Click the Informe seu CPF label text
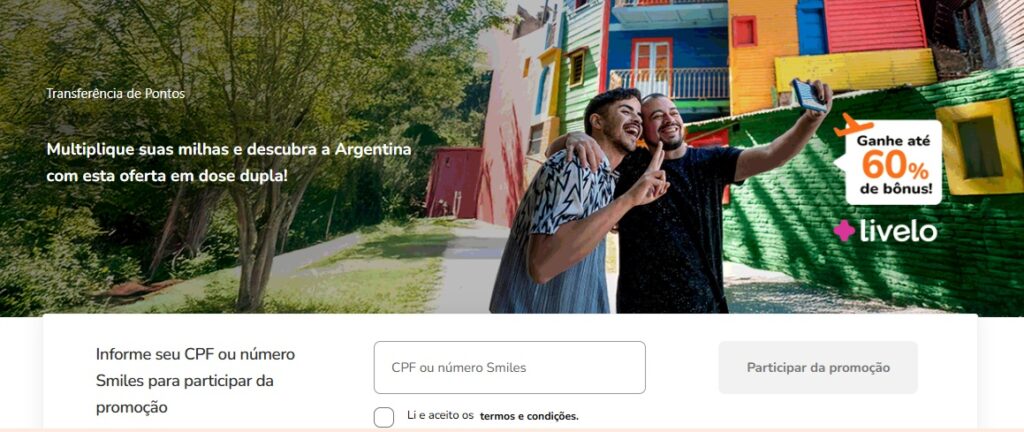The image size is (1024, 432). coord(195,380)
